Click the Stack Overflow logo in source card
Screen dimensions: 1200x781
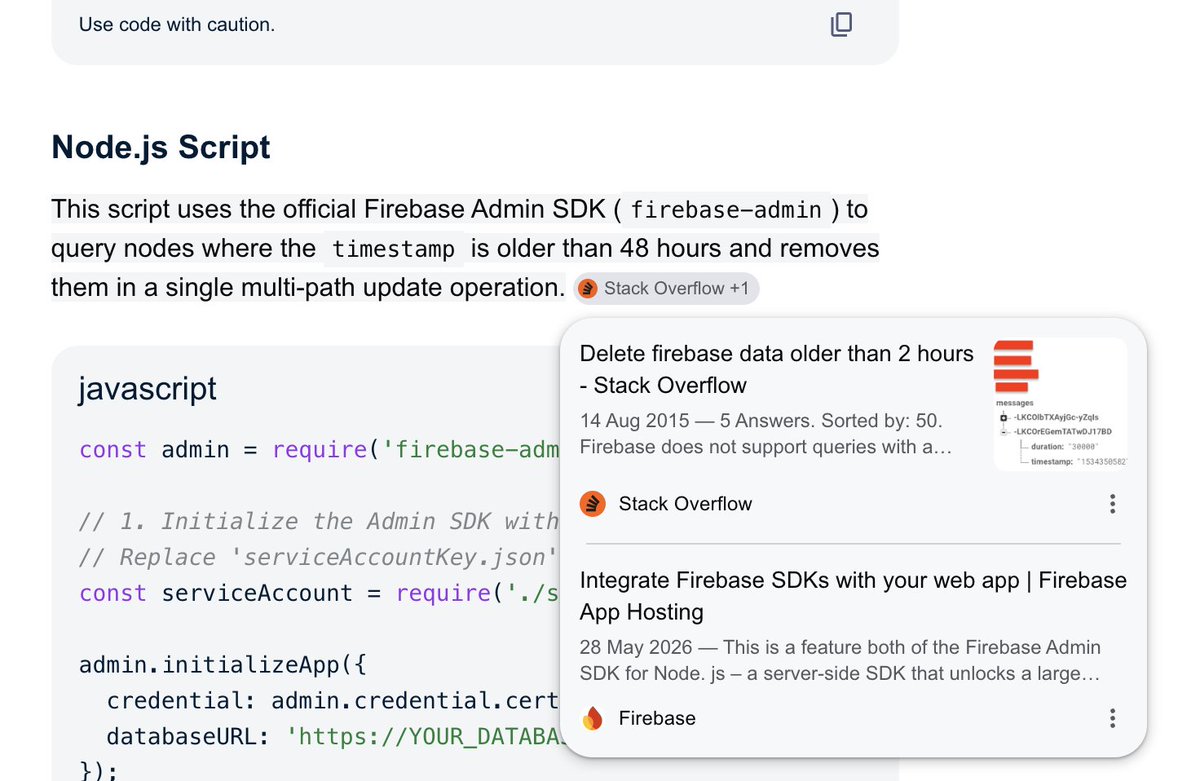[593, 504]
